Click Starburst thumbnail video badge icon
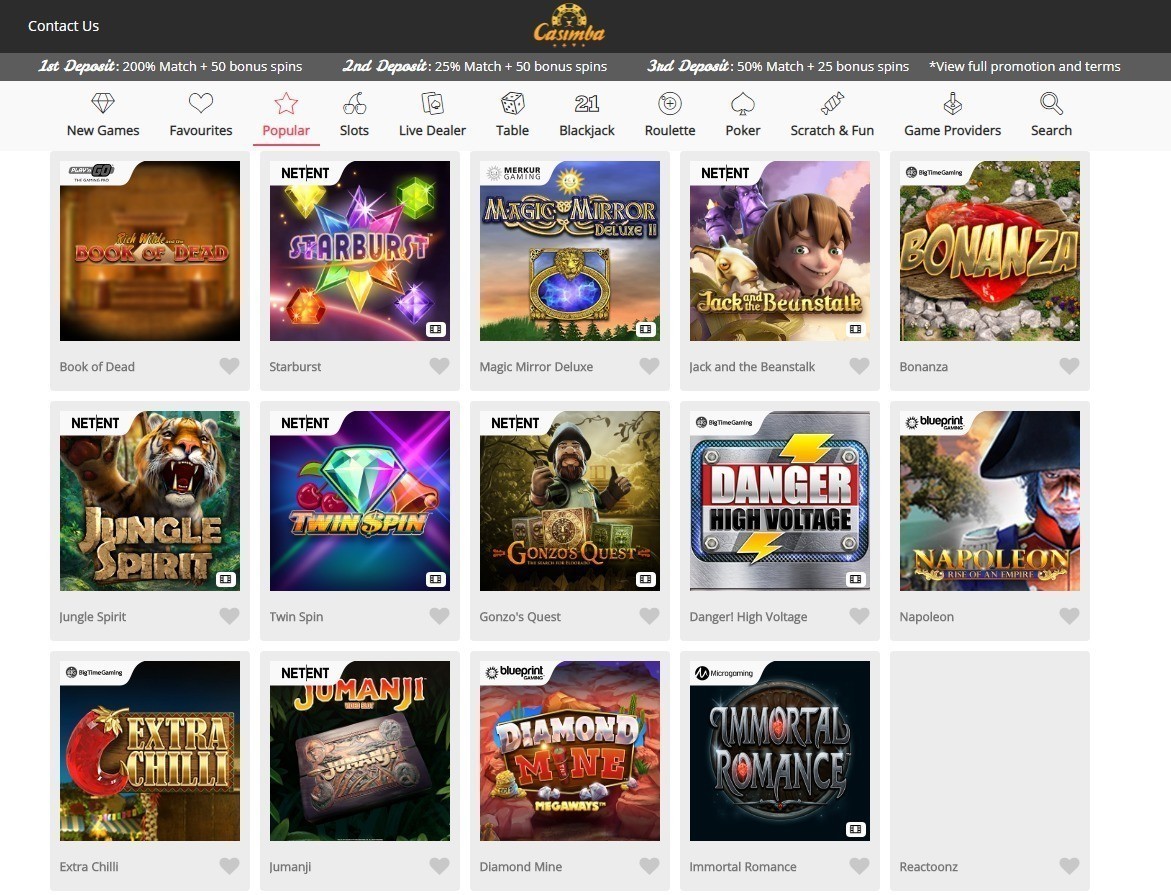 [435, 329]
